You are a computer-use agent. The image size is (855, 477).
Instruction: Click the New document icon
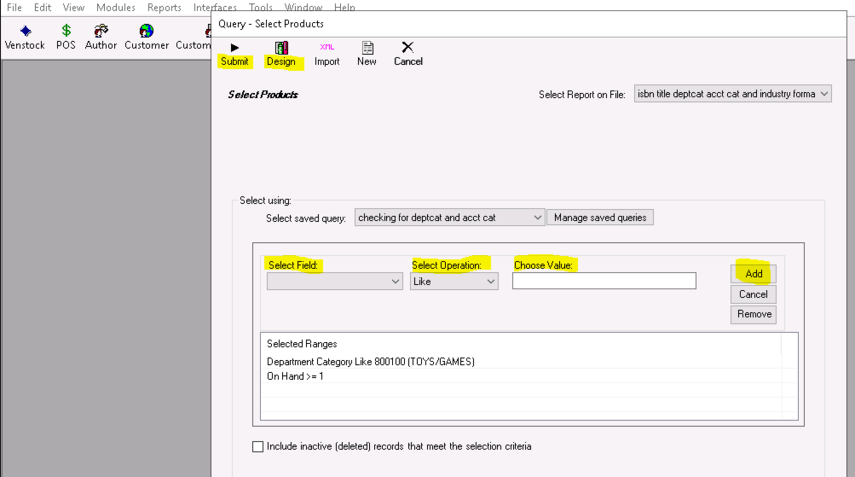pos(368,48)
